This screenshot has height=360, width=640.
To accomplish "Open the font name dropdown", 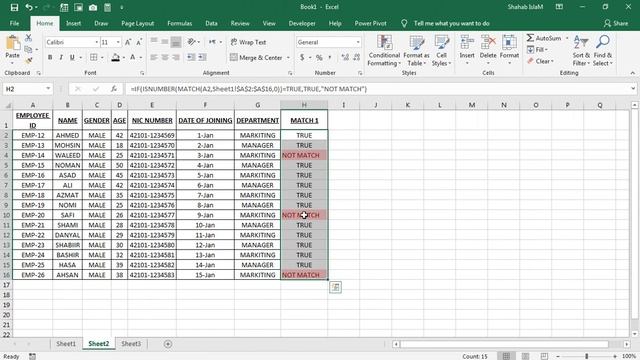I will click(96, 42).
